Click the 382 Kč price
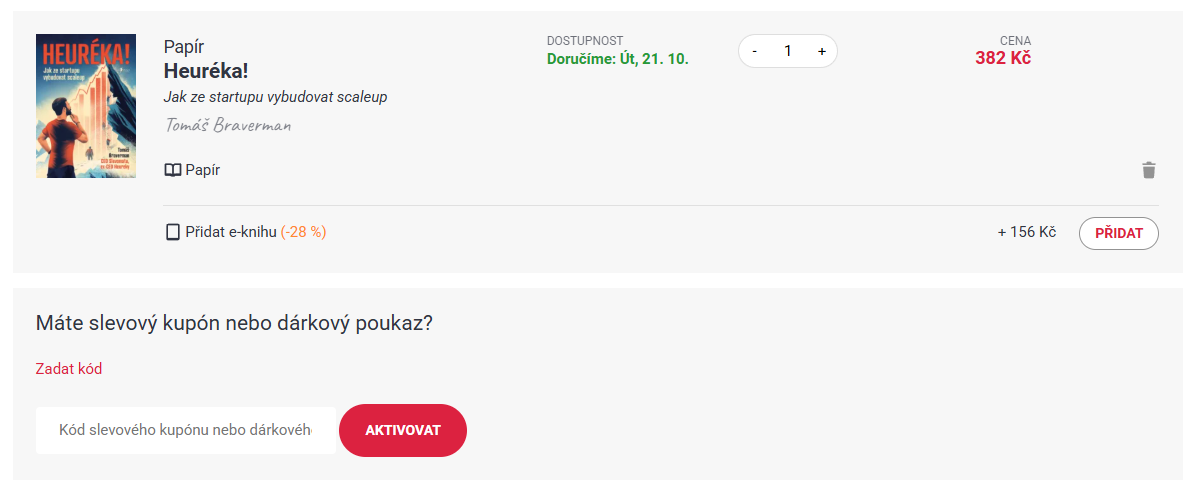The image size is (1199, 498). point(1003,58)
